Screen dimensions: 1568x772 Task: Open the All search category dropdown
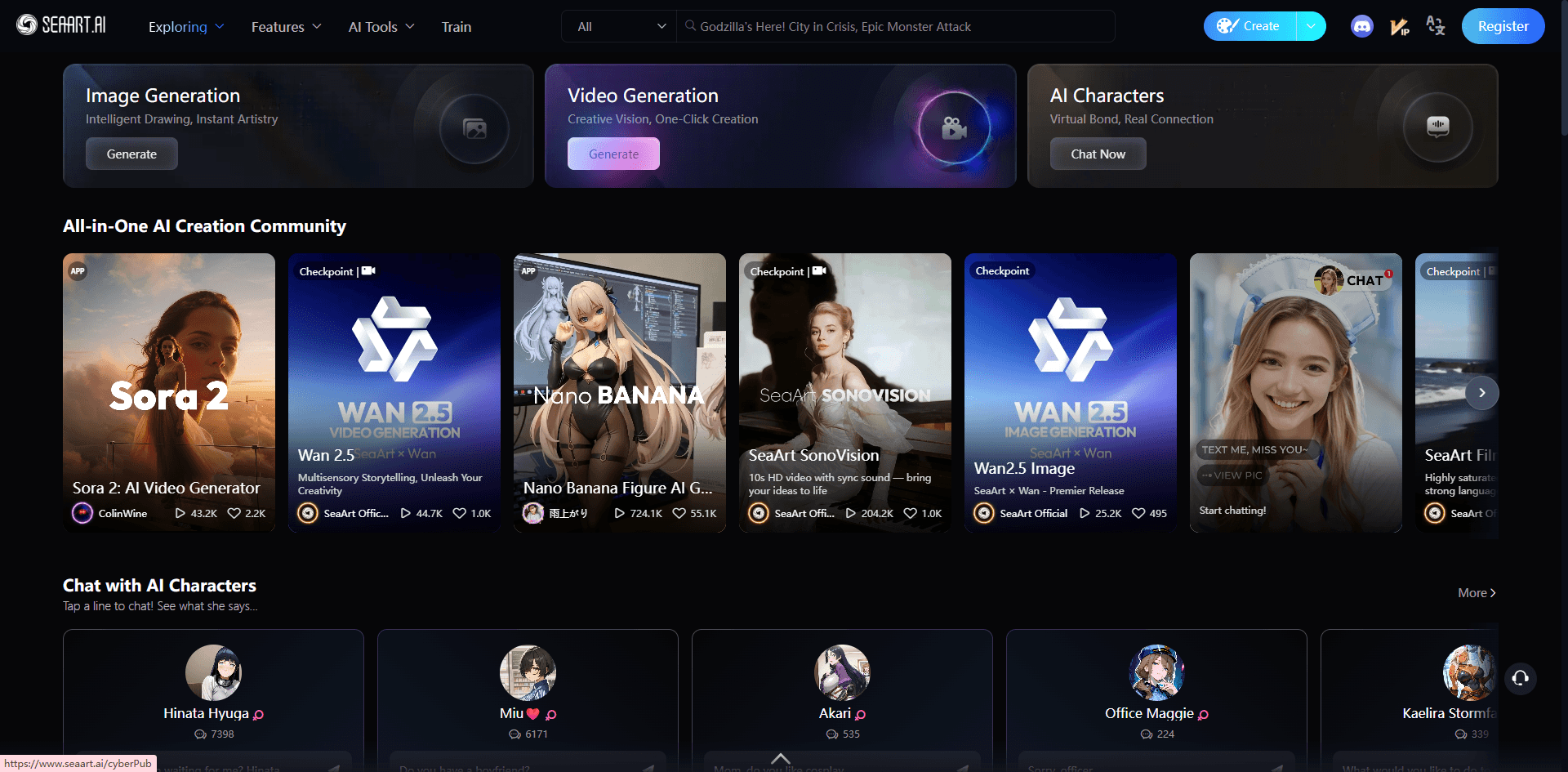620,27
